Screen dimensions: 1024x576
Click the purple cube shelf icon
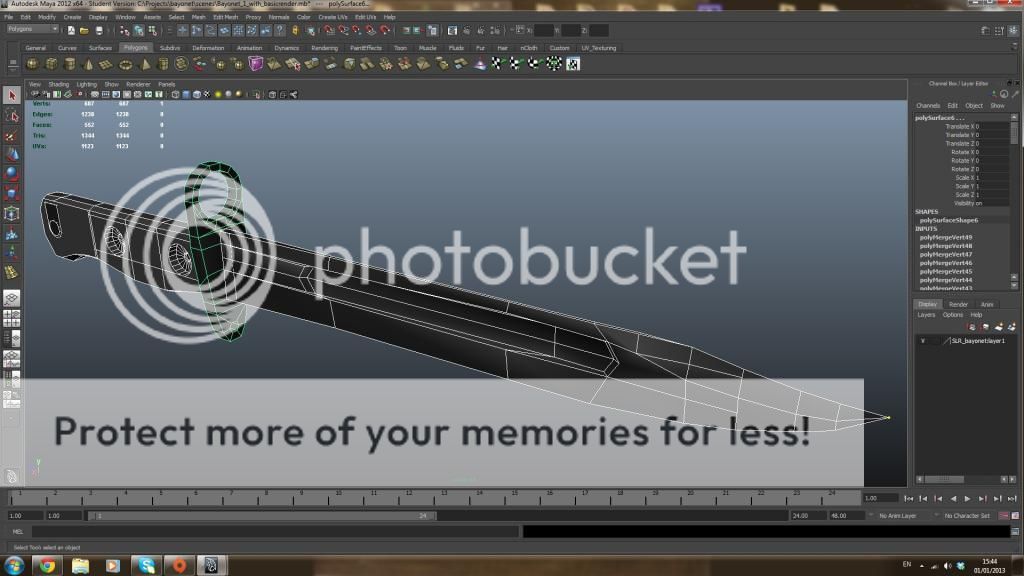click(x=256, y=64)
